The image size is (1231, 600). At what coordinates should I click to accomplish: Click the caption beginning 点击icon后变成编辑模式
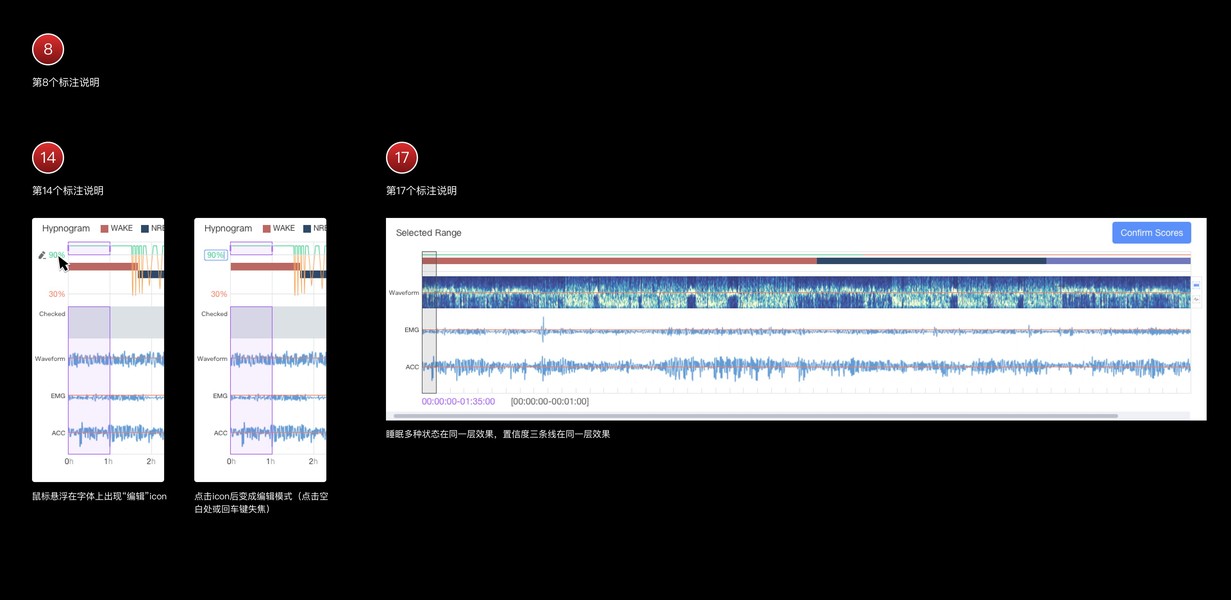pos(261,502)
